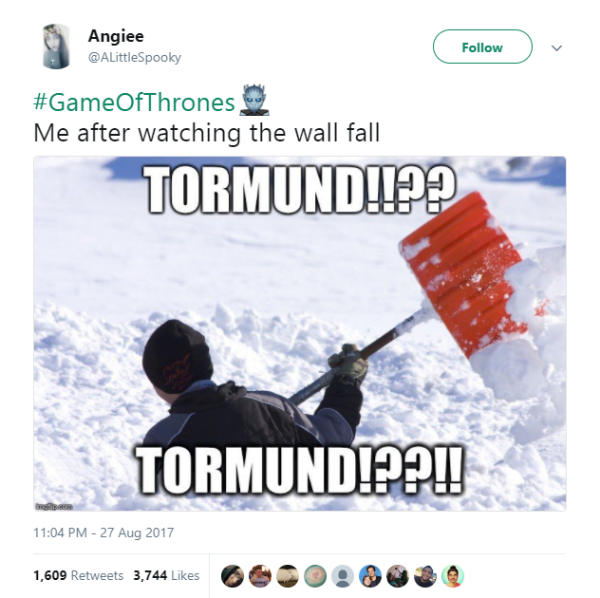Open the @ALittleSpooky handle

[x=134, y=58]
